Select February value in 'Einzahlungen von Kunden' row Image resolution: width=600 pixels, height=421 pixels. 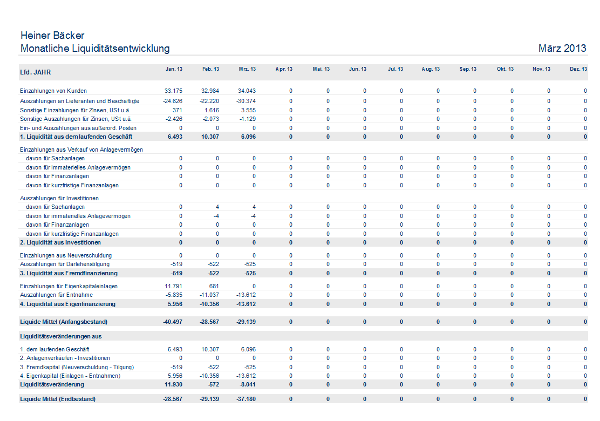pos(210,91)
